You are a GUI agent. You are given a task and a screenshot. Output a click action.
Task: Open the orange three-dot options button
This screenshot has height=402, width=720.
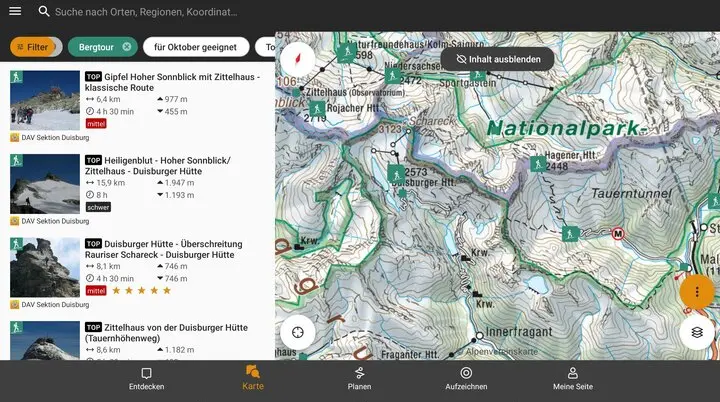point(696,291)
